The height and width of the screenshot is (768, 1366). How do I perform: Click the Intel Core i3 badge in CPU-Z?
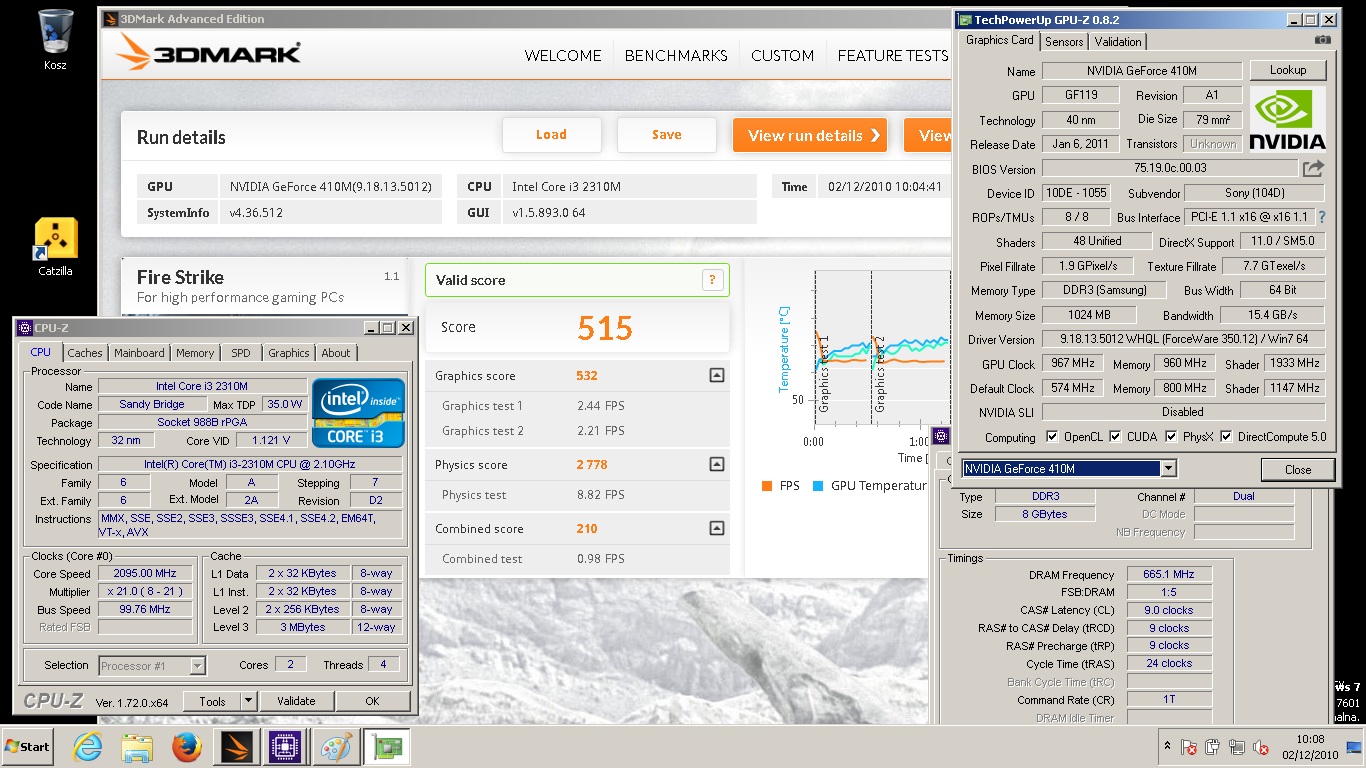coord(358,412)
